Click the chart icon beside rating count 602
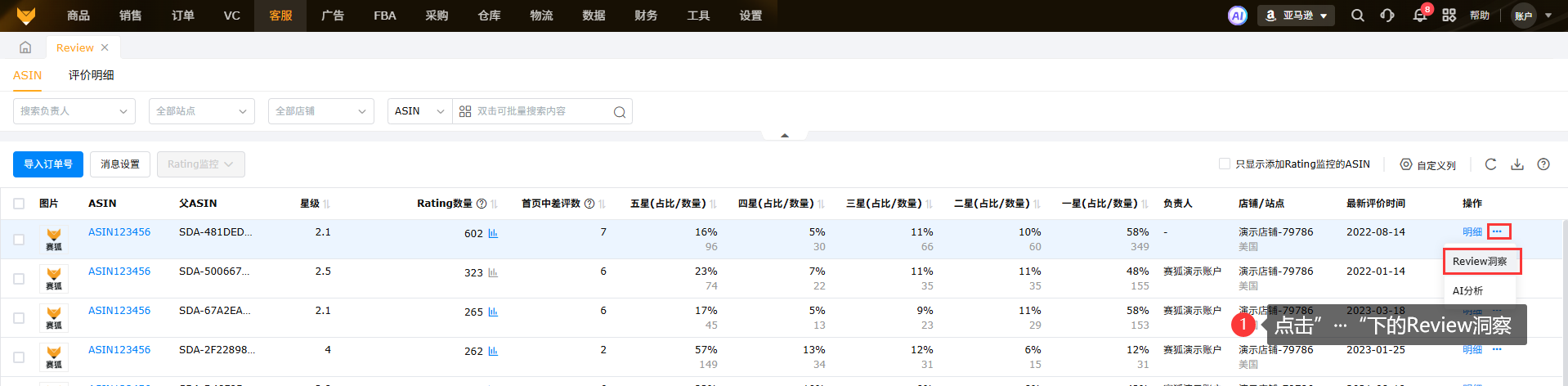This screenshot has height=386, width=1568. (x=493, y=233)
